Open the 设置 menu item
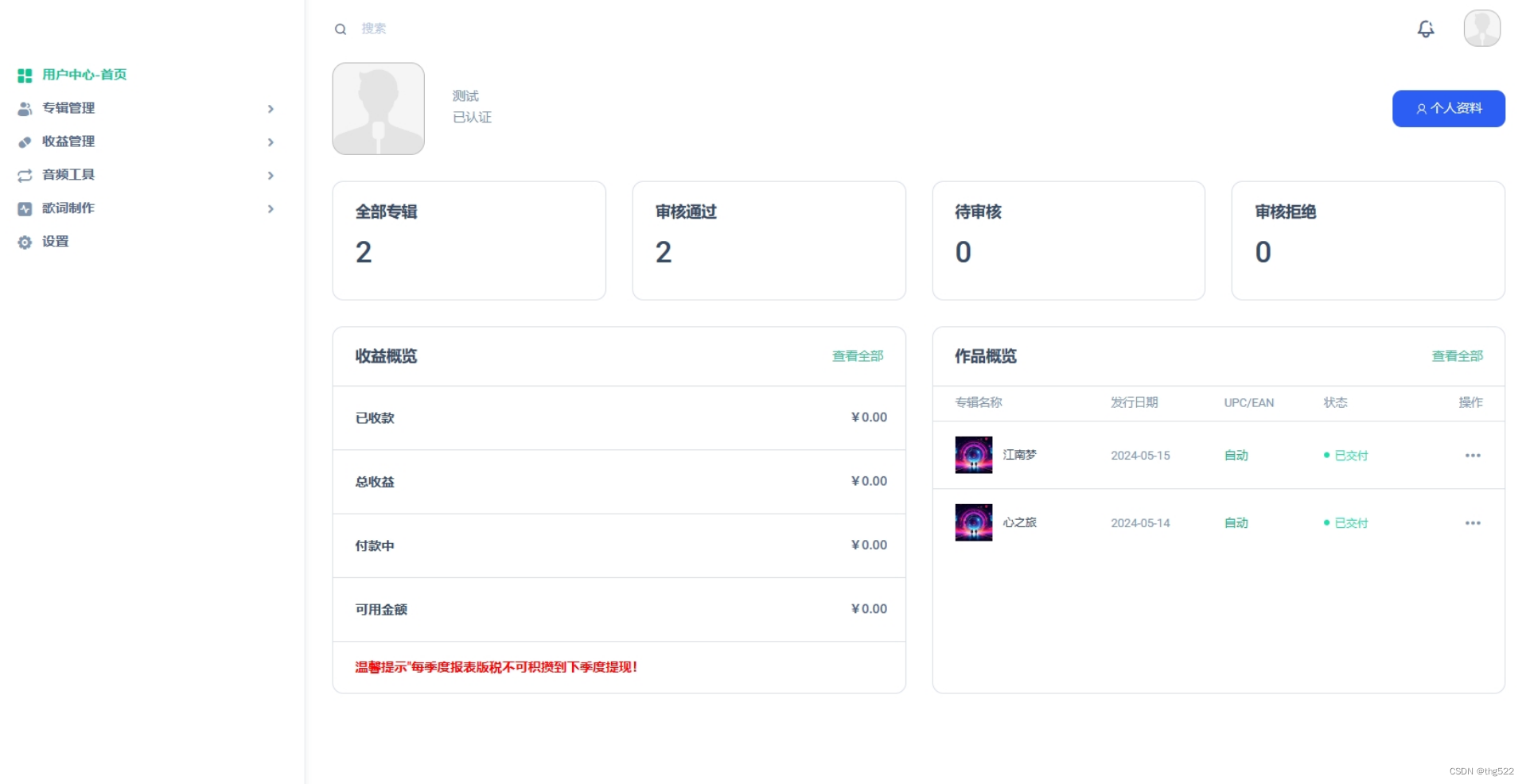The height and width of the screenshot is (784, 1526). [x=55, y=242]
